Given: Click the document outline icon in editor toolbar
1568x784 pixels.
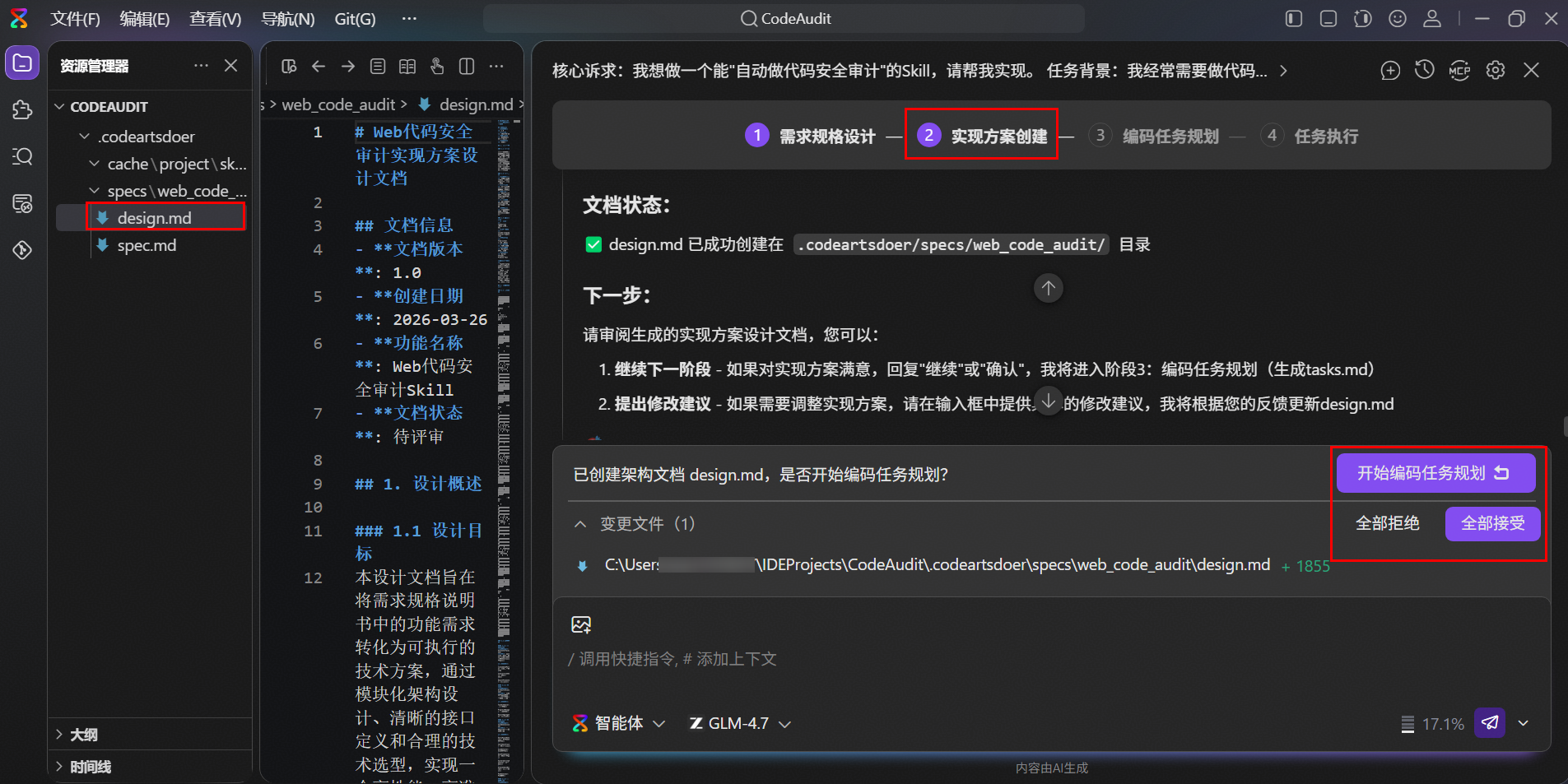Looking at the screenshot, I should tap(378, 67).
